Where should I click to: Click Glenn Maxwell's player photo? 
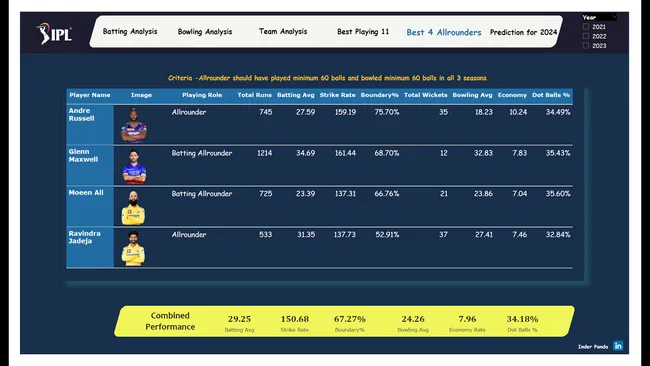tap(134, 166)
